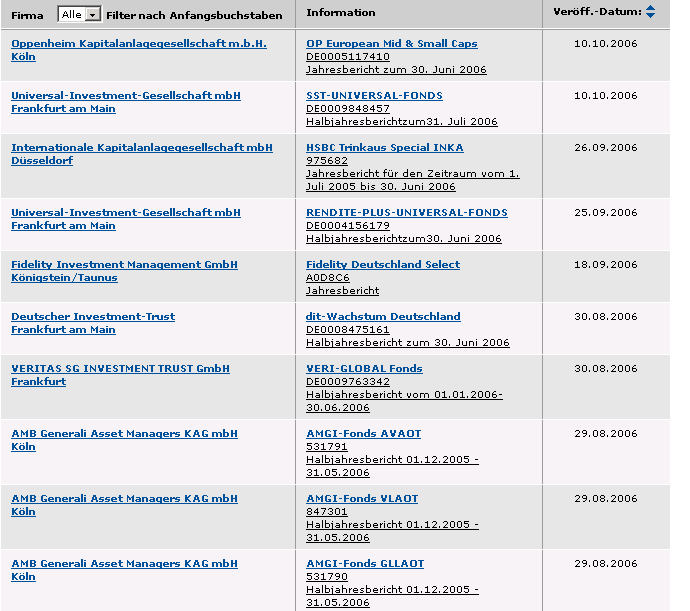Screen dimensions: 690x611
Task: Click ISIN DE0009763342
Action: [x=348, y=382]
